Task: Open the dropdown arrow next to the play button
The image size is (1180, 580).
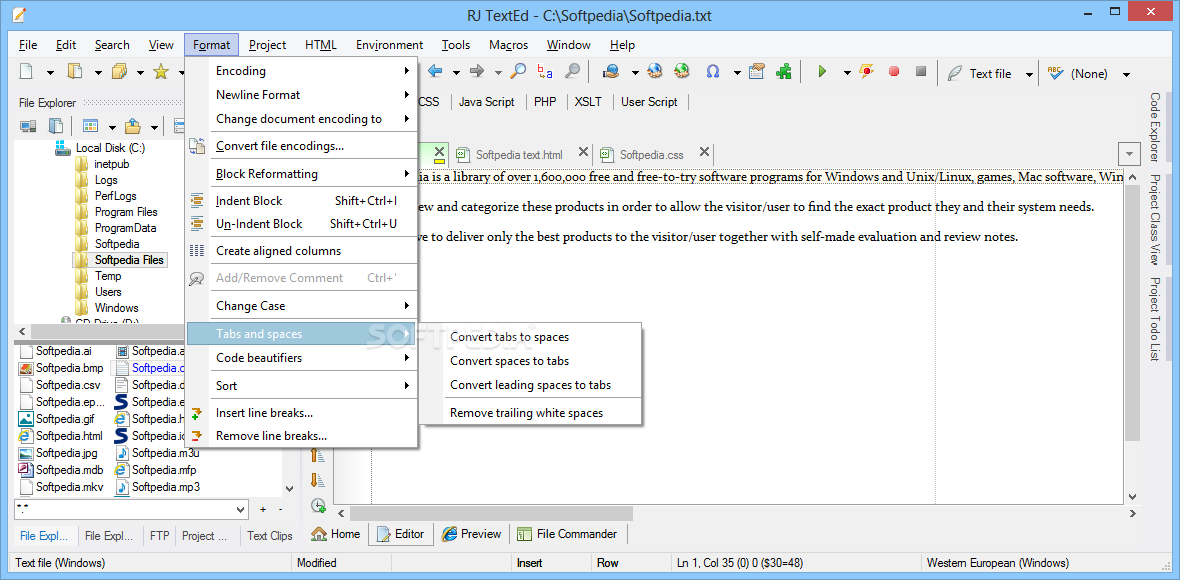Action: (847, 73)
